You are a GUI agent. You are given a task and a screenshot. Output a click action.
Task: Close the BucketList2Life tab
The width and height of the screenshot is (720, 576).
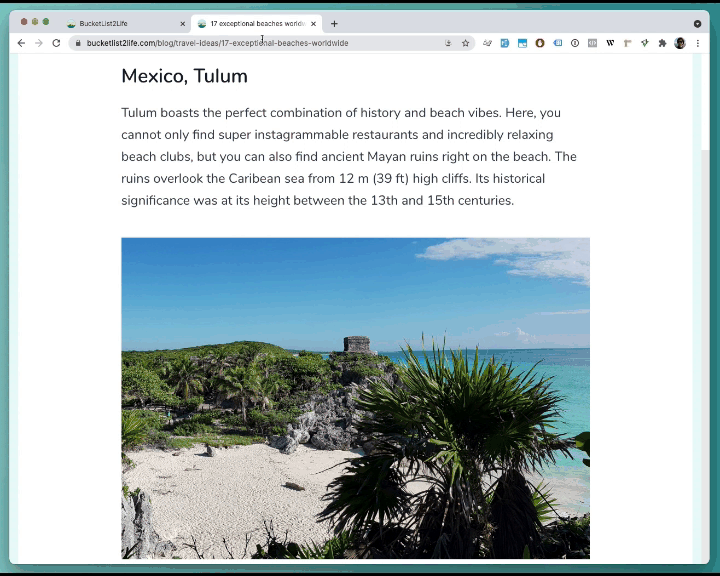pyautogui.click(x=182, y=23)
